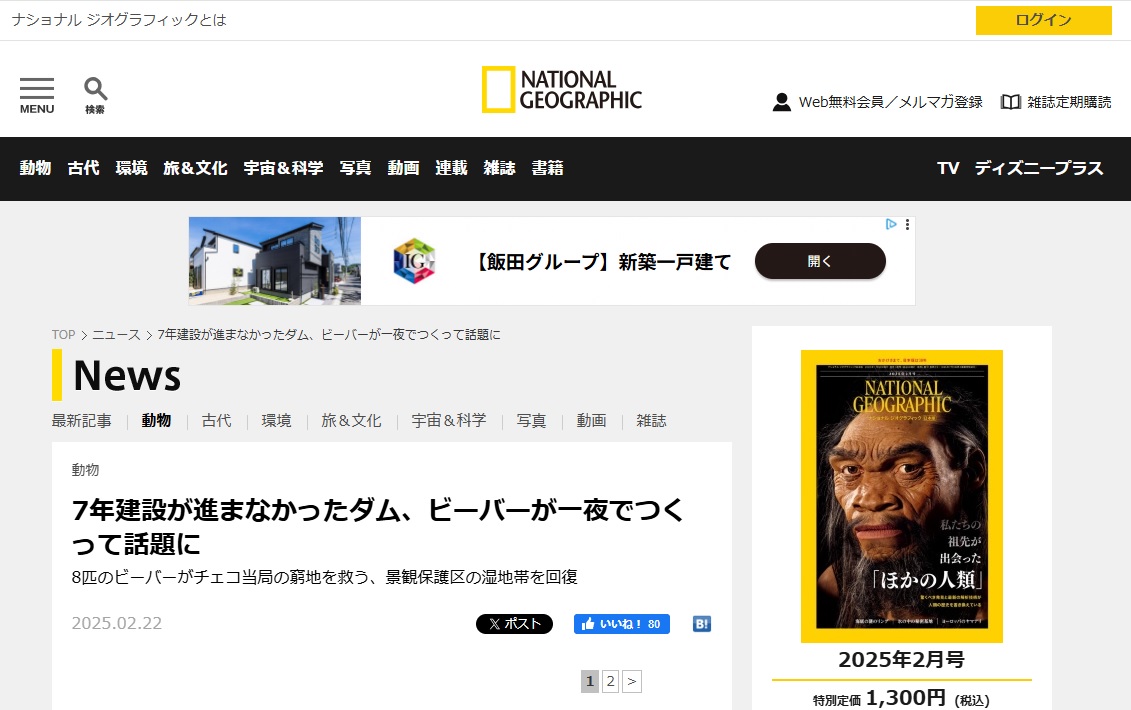1131x710 pixels.
Task: Click the next page arrow in pagination
Action: [x=632, y=682]
